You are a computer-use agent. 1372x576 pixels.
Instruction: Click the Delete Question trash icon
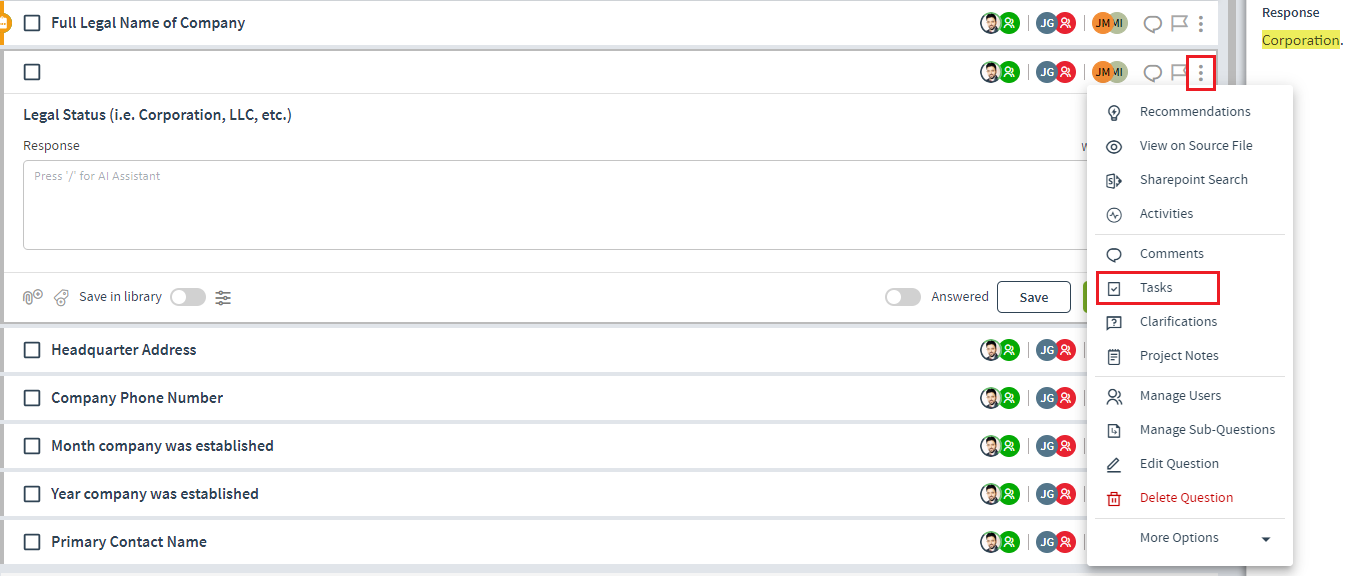pyautogui.click(x=1114, y=498)
